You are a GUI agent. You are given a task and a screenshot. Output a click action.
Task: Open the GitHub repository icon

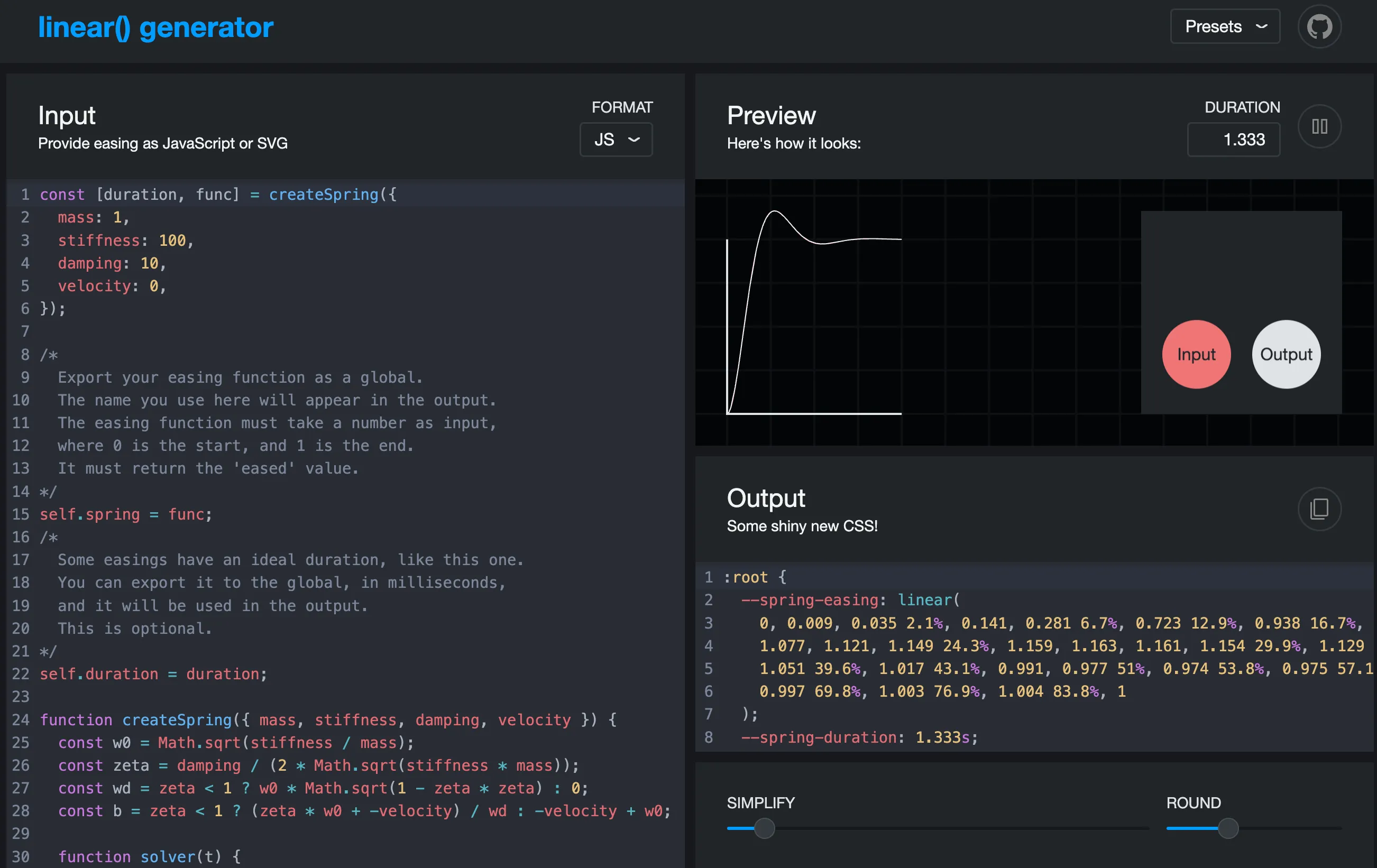coord(1319,27)
